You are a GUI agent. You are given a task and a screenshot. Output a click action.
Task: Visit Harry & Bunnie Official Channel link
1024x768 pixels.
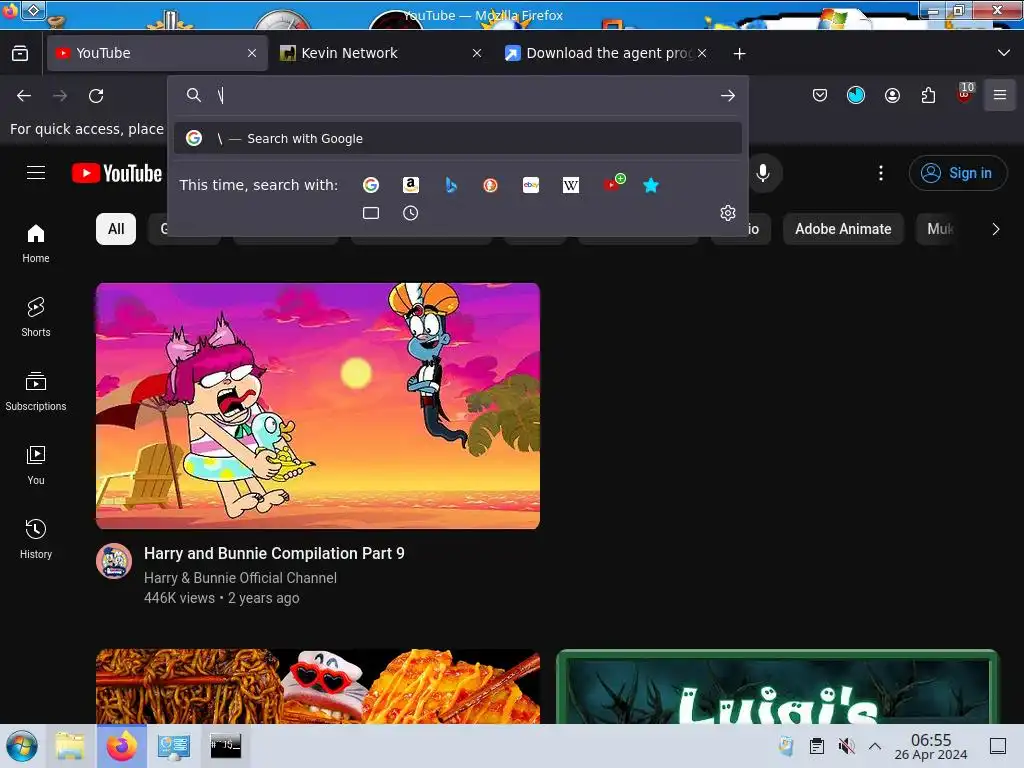240,578
